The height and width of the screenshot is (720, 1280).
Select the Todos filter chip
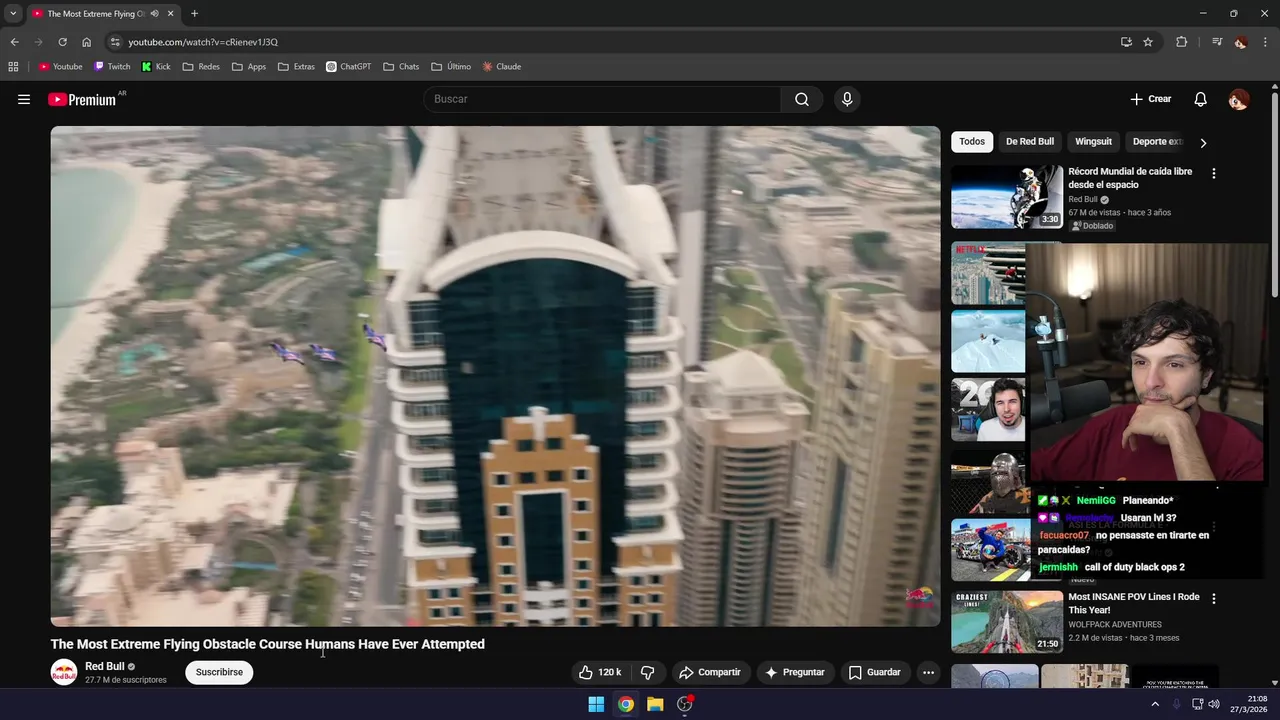click(x=972, y=142)
